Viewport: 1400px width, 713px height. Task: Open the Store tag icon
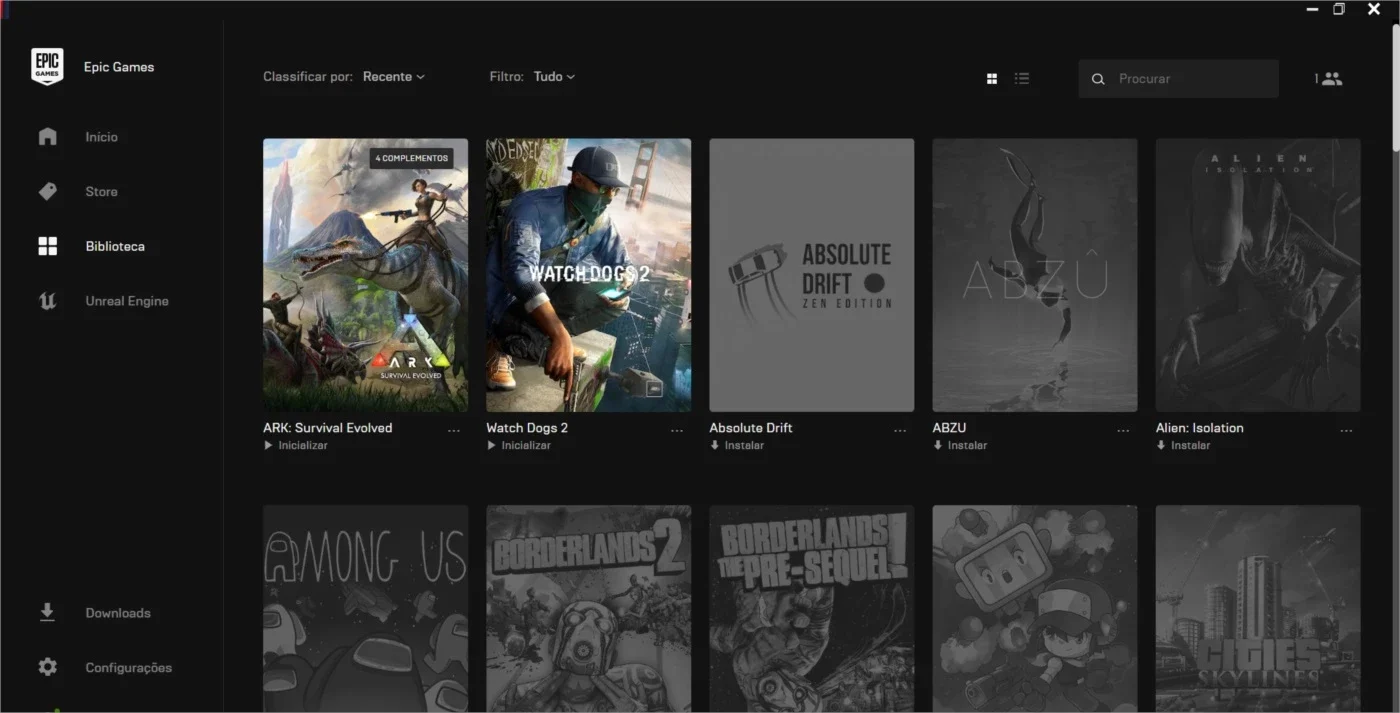[x=47, y=192]
